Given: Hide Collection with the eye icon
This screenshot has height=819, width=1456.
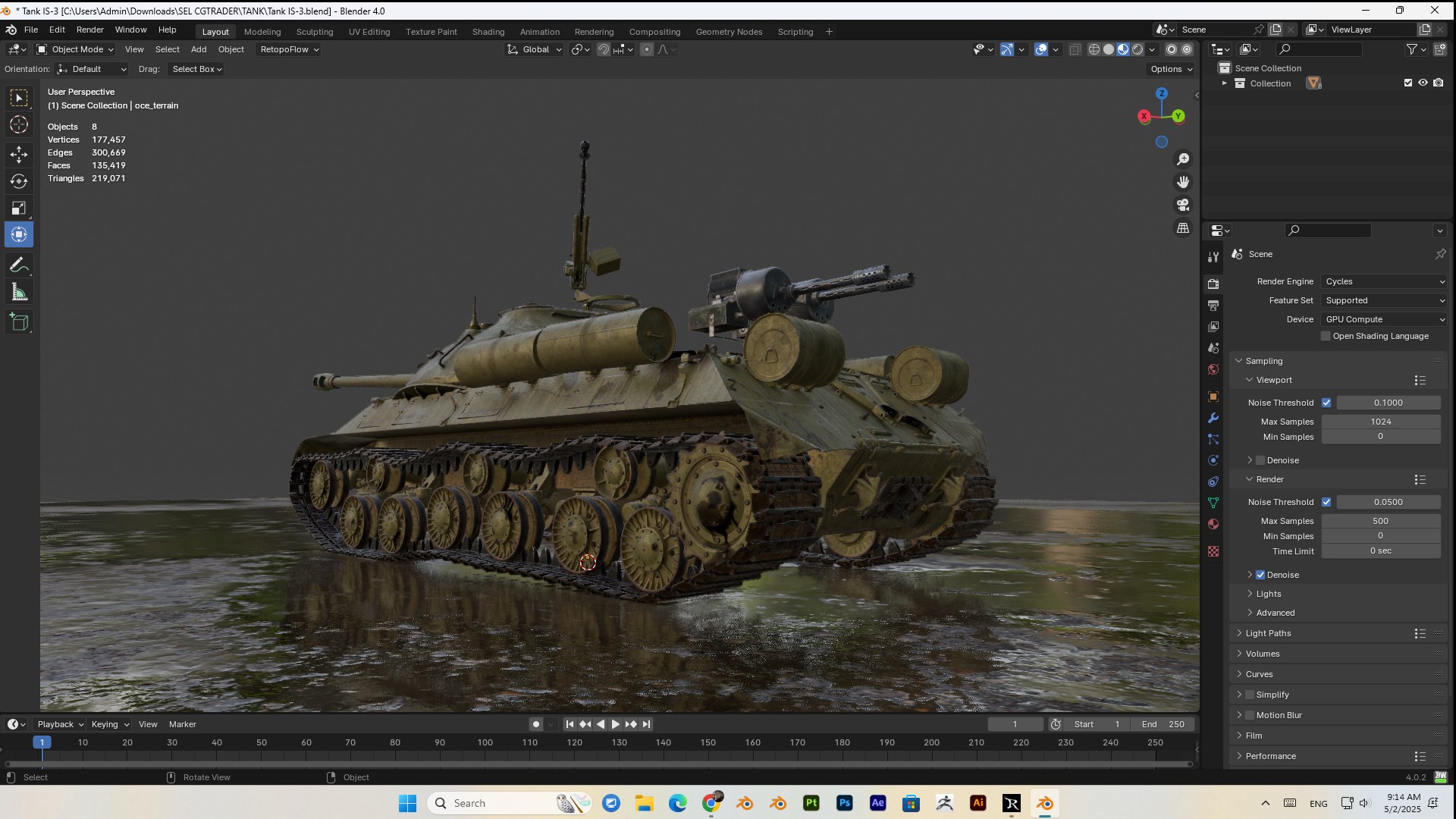Looking at the screenshot, I should [x=1423, y=83].
